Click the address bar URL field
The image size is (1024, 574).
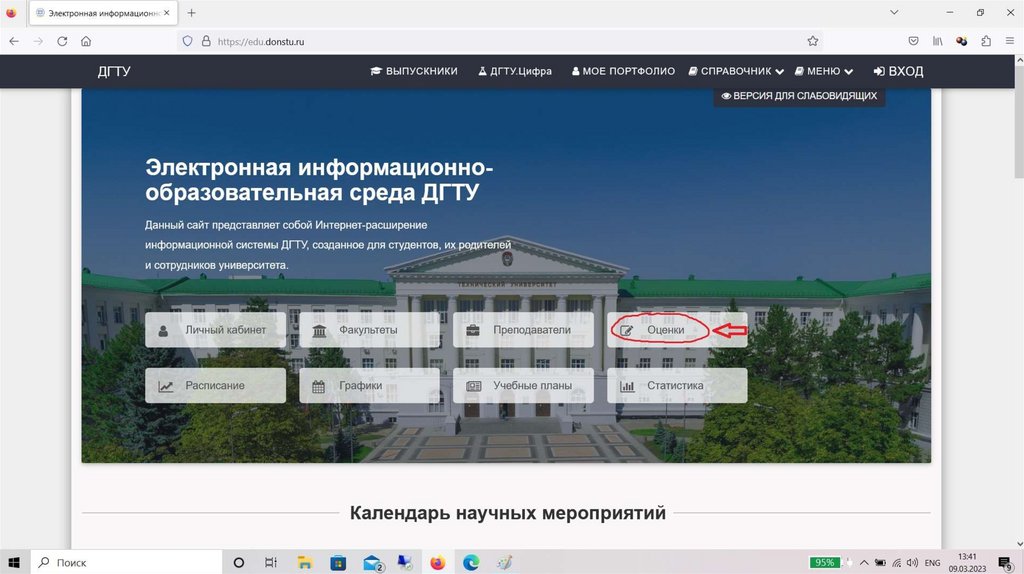coord(500,41)
